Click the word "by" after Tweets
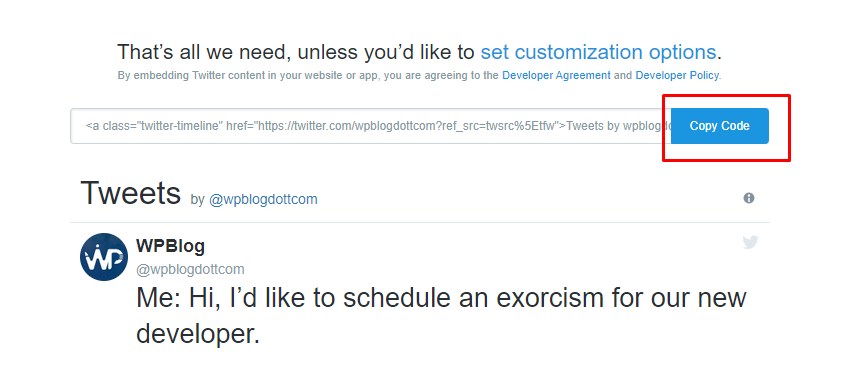Screen dimensions: 855x379 [x=197, y=200]
